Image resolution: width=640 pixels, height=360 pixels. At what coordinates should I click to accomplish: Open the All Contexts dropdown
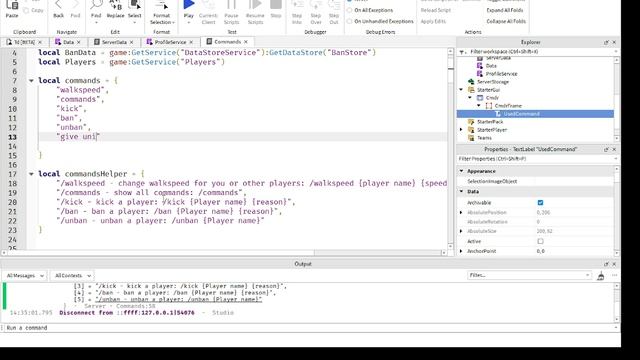(72, 276)
